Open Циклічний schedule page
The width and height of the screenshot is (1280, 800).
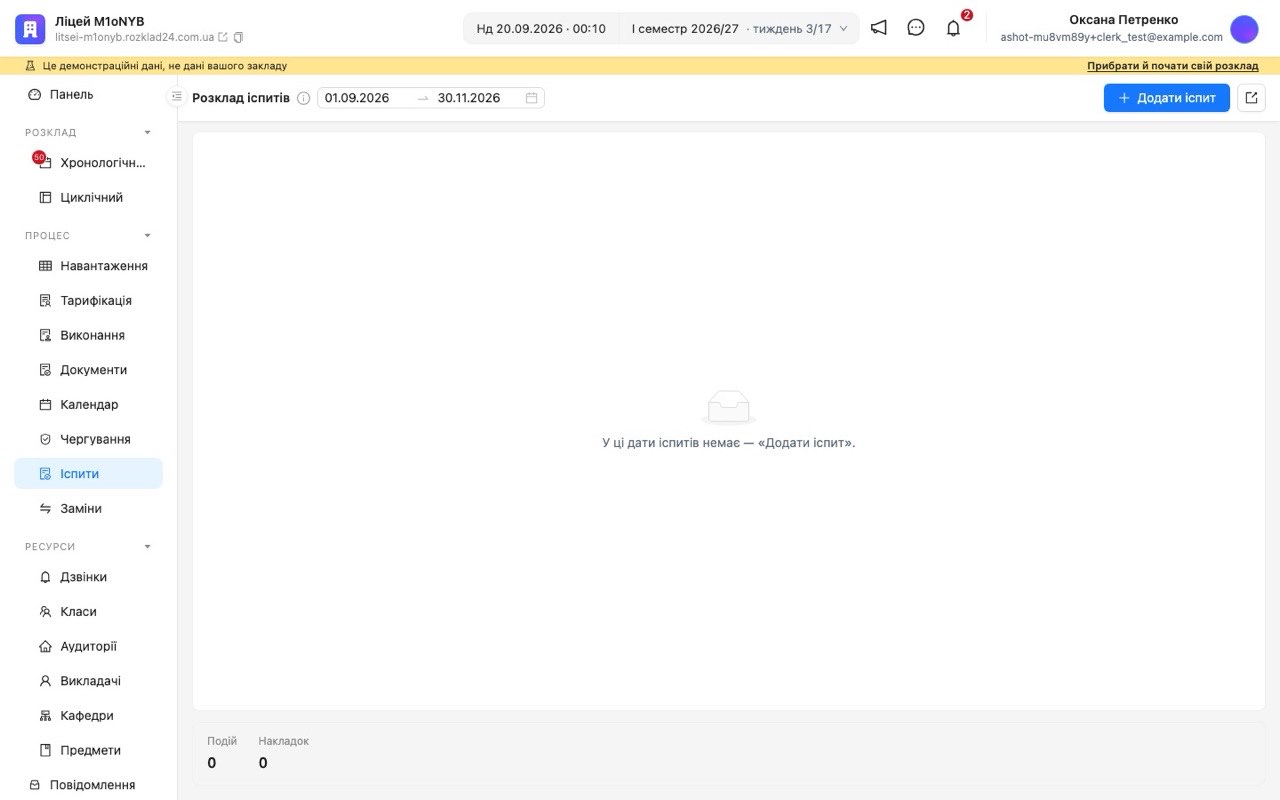click(x=89, y=197)
